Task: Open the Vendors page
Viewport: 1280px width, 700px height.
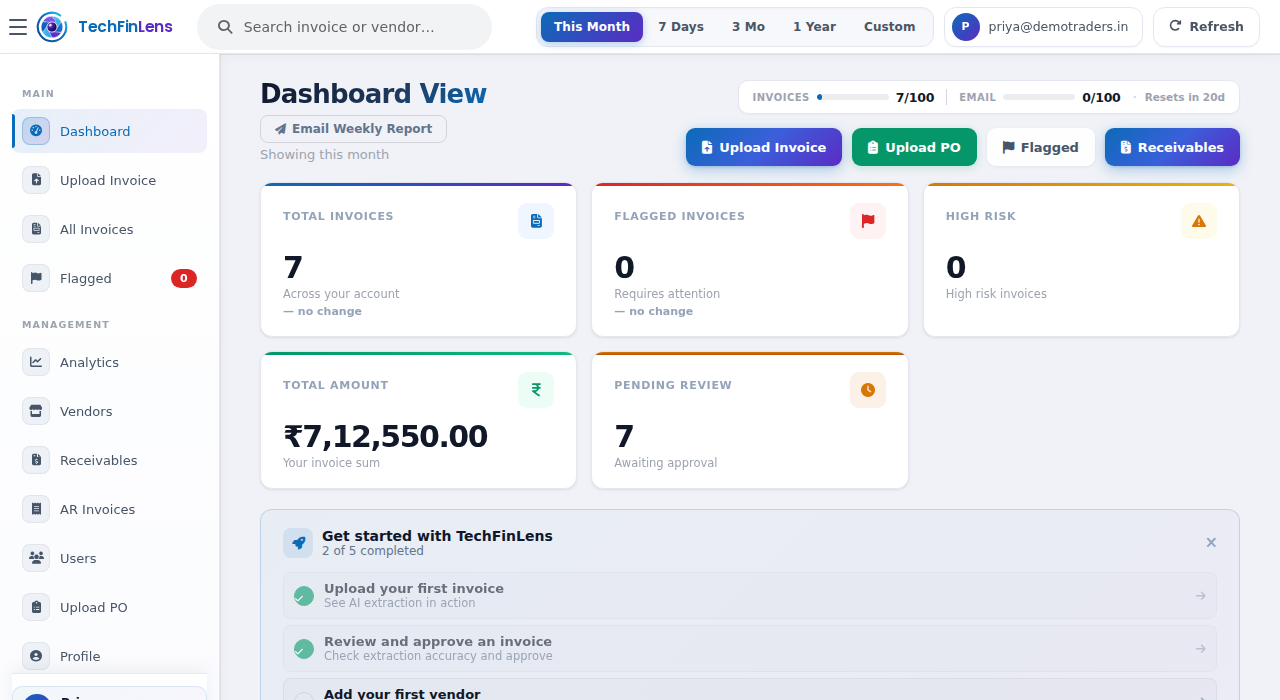Action: click(x=110, y=411)
